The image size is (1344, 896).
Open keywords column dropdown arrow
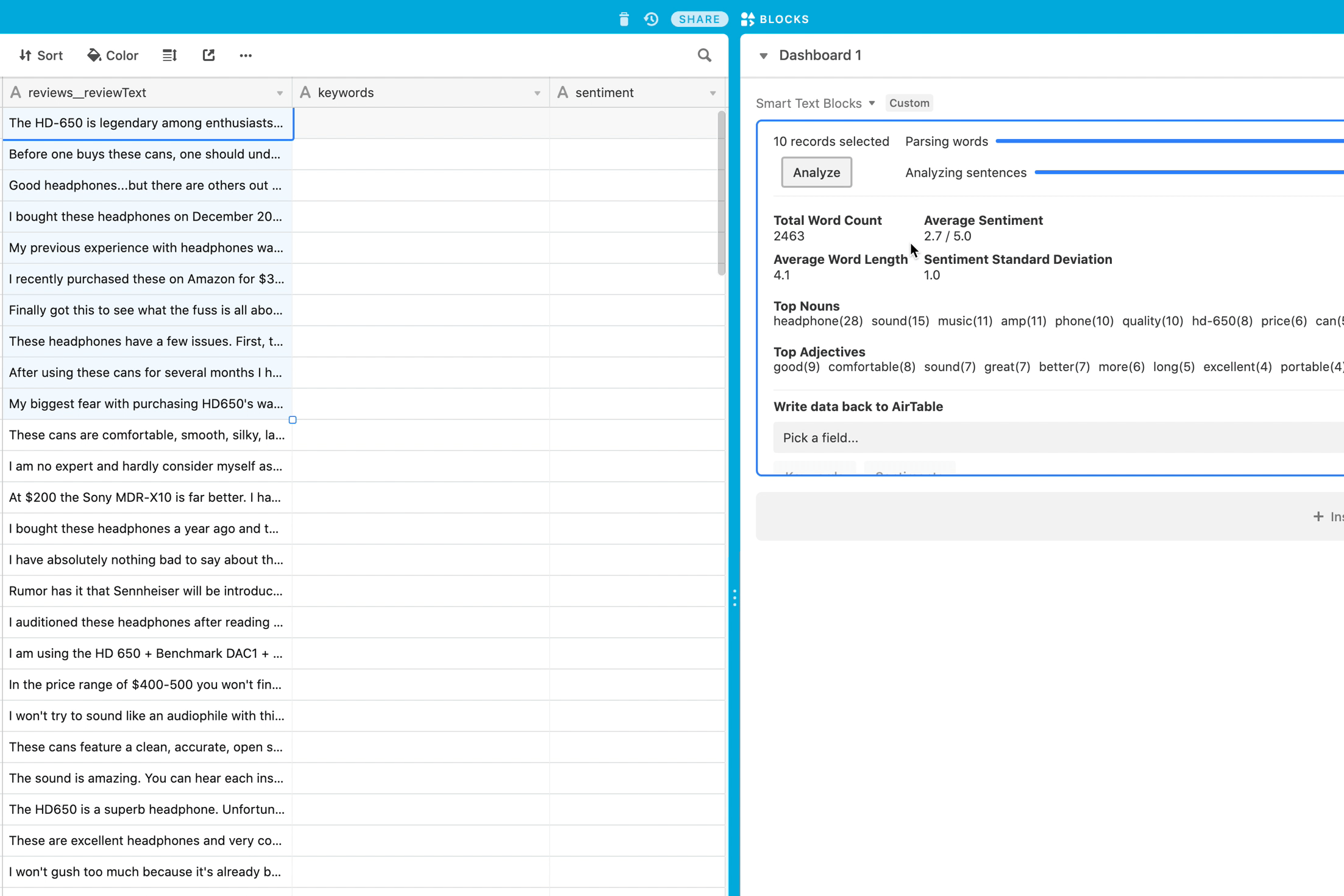coord(537,93)
